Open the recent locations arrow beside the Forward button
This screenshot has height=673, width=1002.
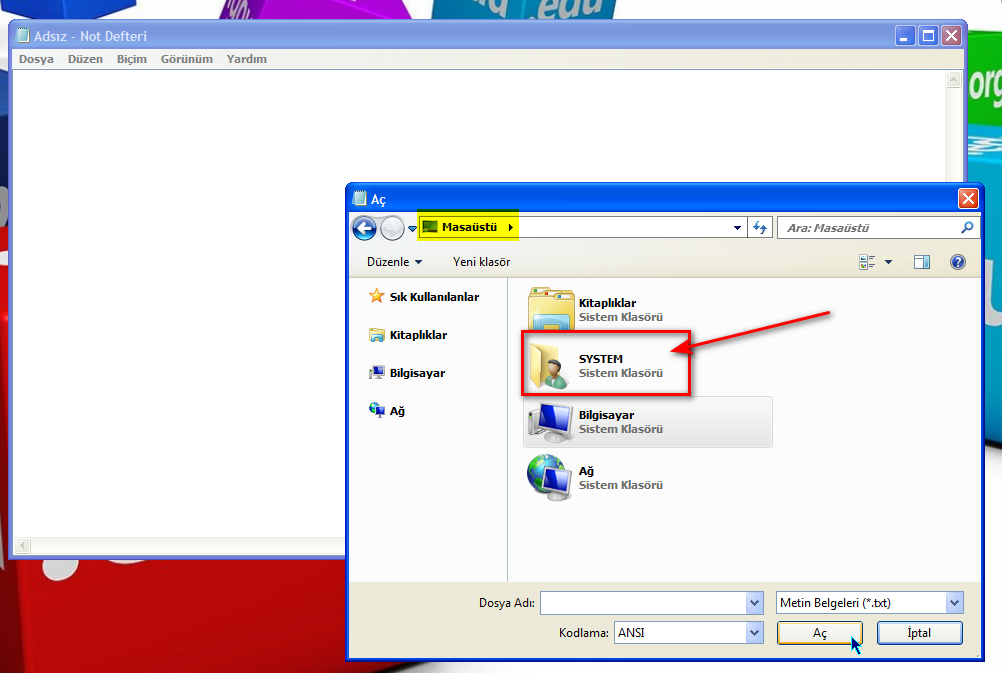[x=412, y=229]
